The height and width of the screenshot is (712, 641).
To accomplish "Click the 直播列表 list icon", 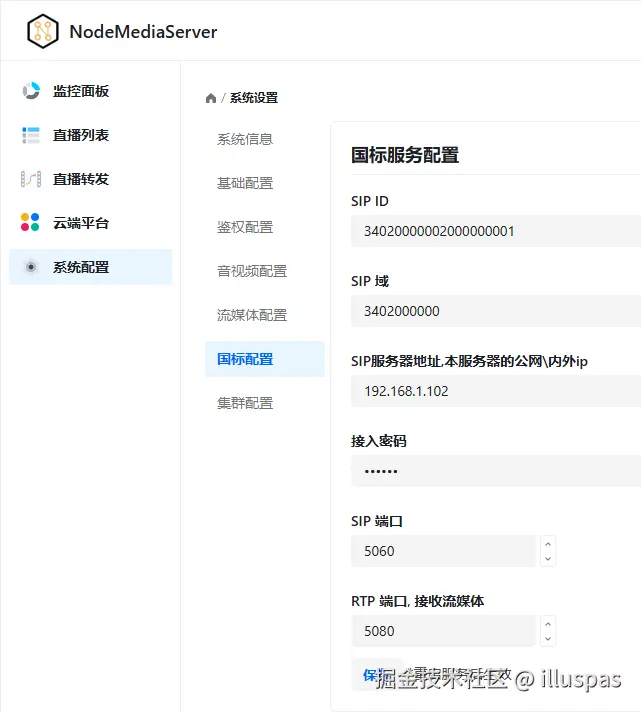I will pos(31,135).
